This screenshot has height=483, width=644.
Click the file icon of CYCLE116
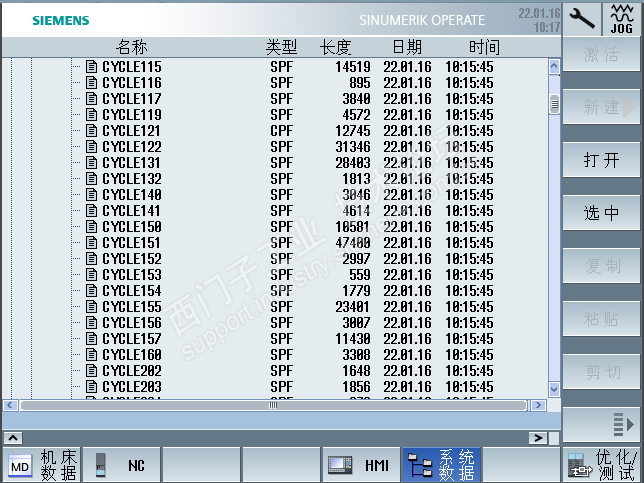(x=91, y=83)
